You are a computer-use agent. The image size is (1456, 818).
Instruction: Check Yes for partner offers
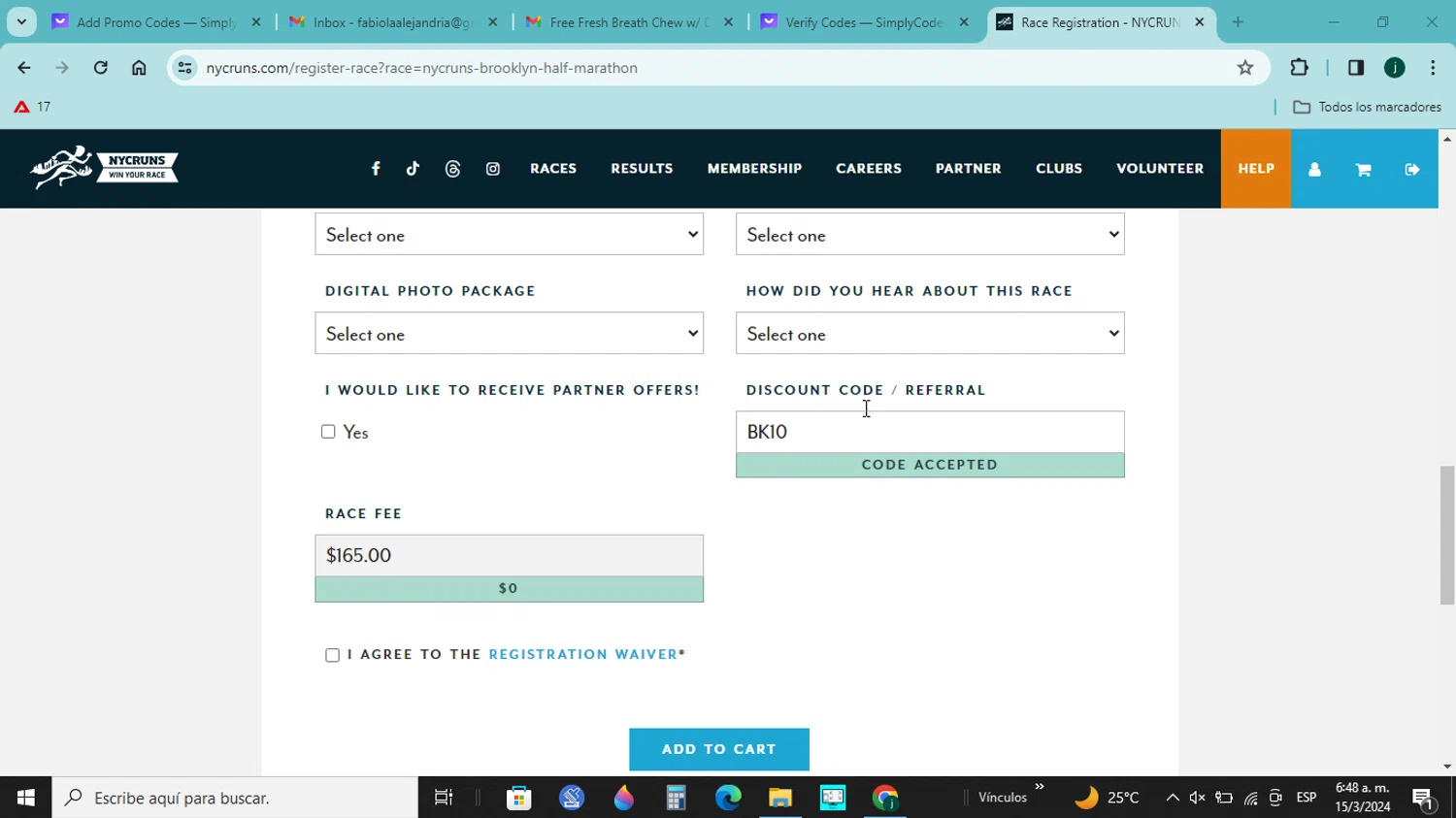(328, 432)
